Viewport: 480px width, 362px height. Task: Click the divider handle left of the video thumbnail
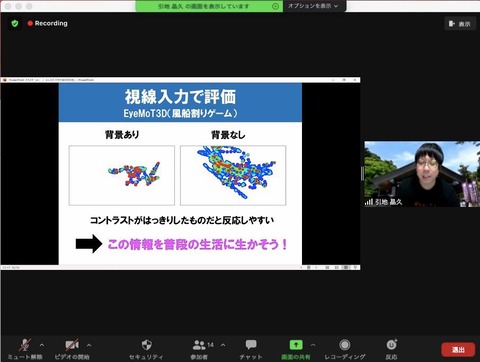pos(362,174)
